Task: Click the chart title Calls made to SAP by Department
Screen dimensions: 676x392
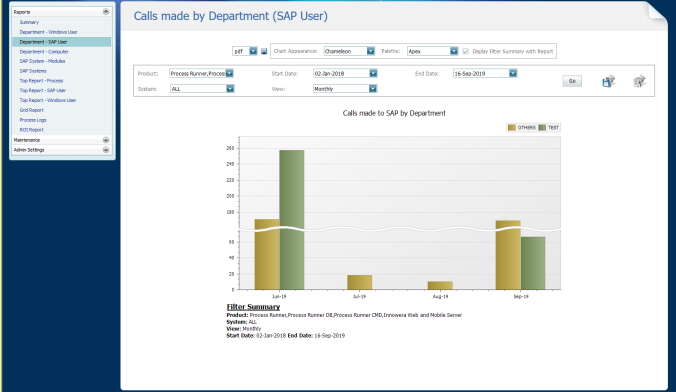Action: click(x=394, y=113)
